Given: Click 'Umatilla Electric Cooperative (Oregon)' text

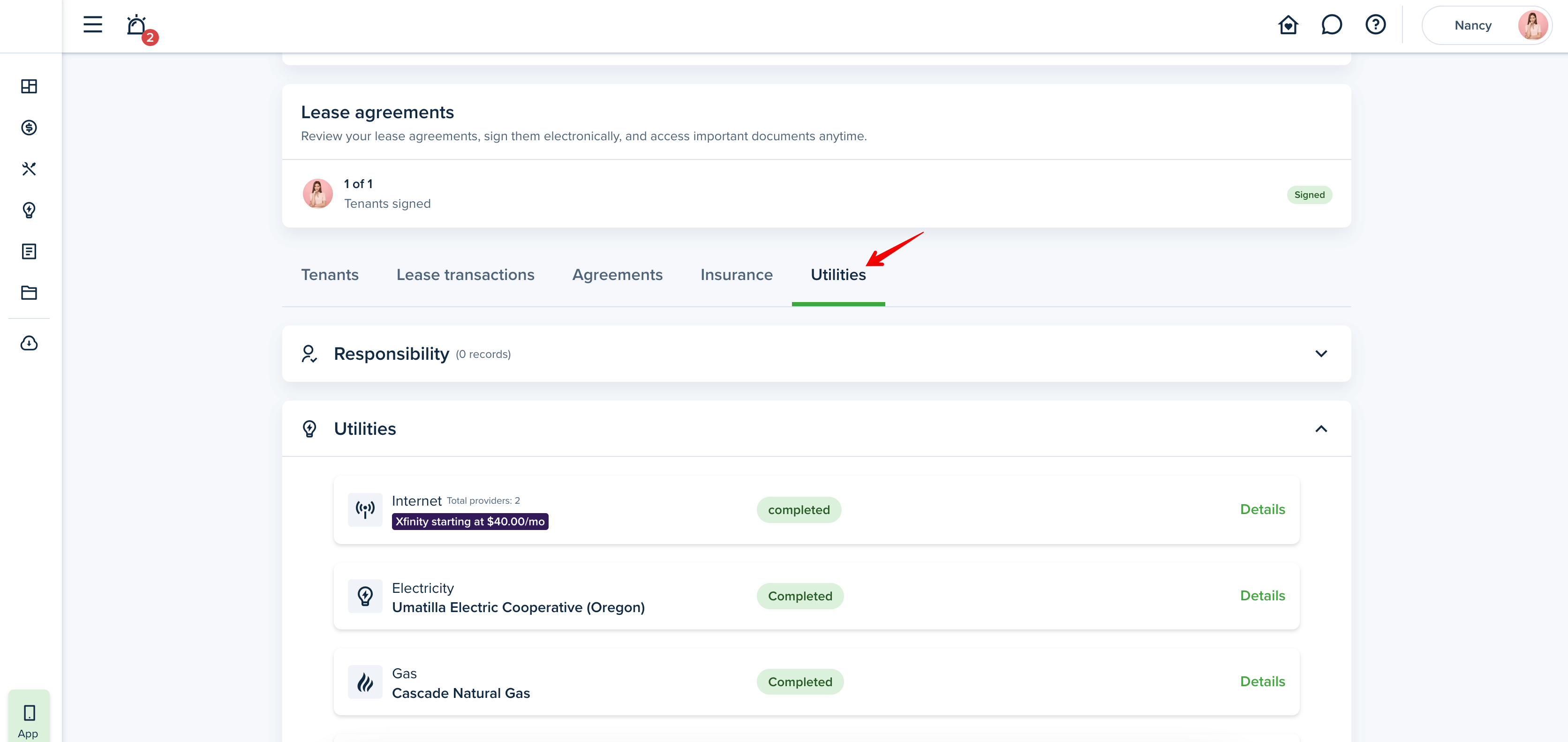Looking at the screenshot, I should tap(518, 607).
